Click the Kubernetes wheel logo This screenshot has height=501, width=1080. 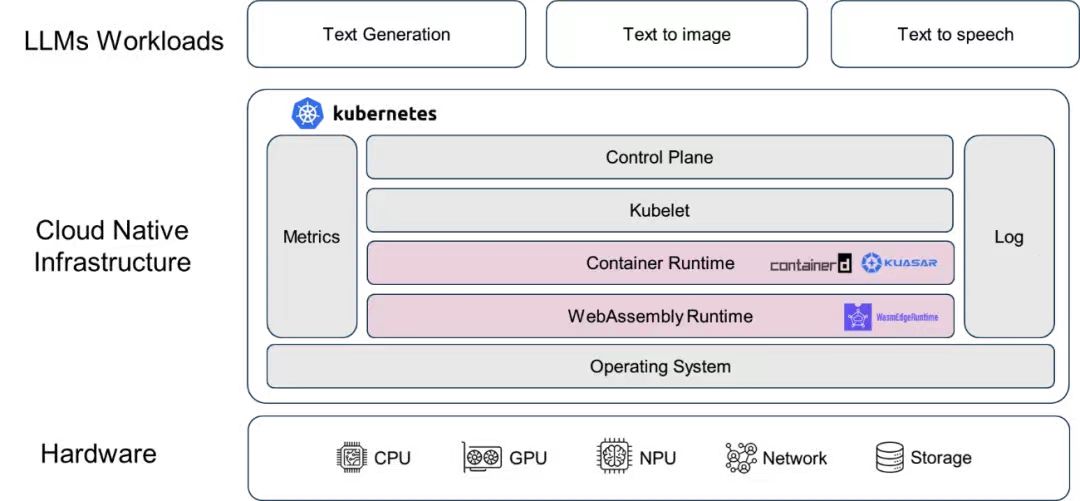[x=307, y=114]
